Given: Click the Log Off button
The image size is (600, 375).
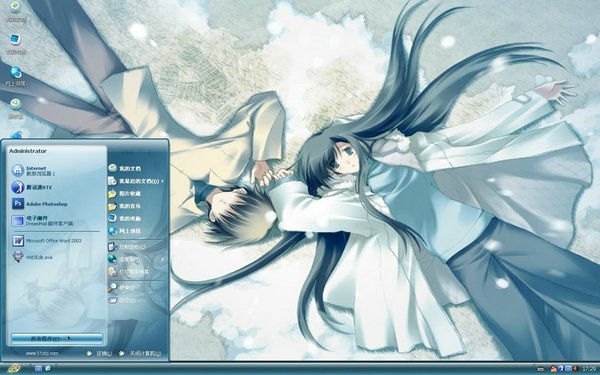Looking at the screenshot, I should (x=99, y=353).
